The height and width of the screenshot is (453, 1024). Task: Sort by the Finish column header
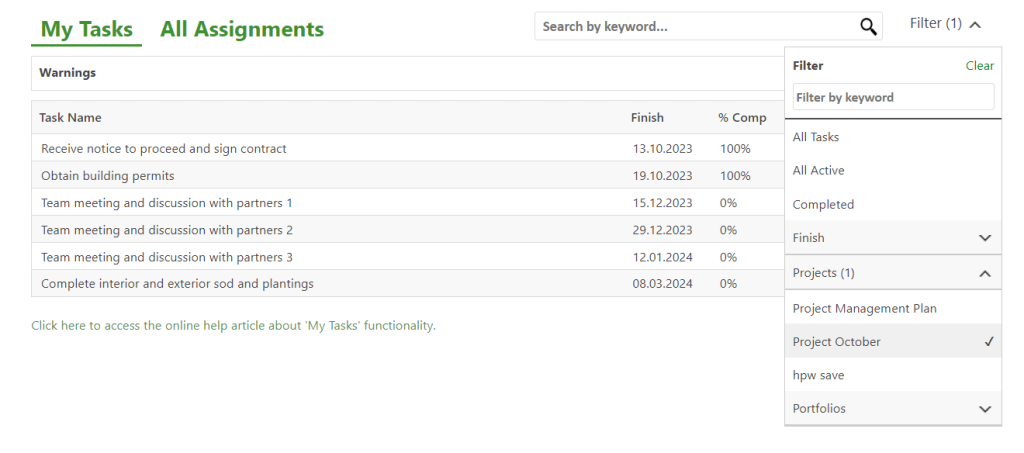click(647, 118)
